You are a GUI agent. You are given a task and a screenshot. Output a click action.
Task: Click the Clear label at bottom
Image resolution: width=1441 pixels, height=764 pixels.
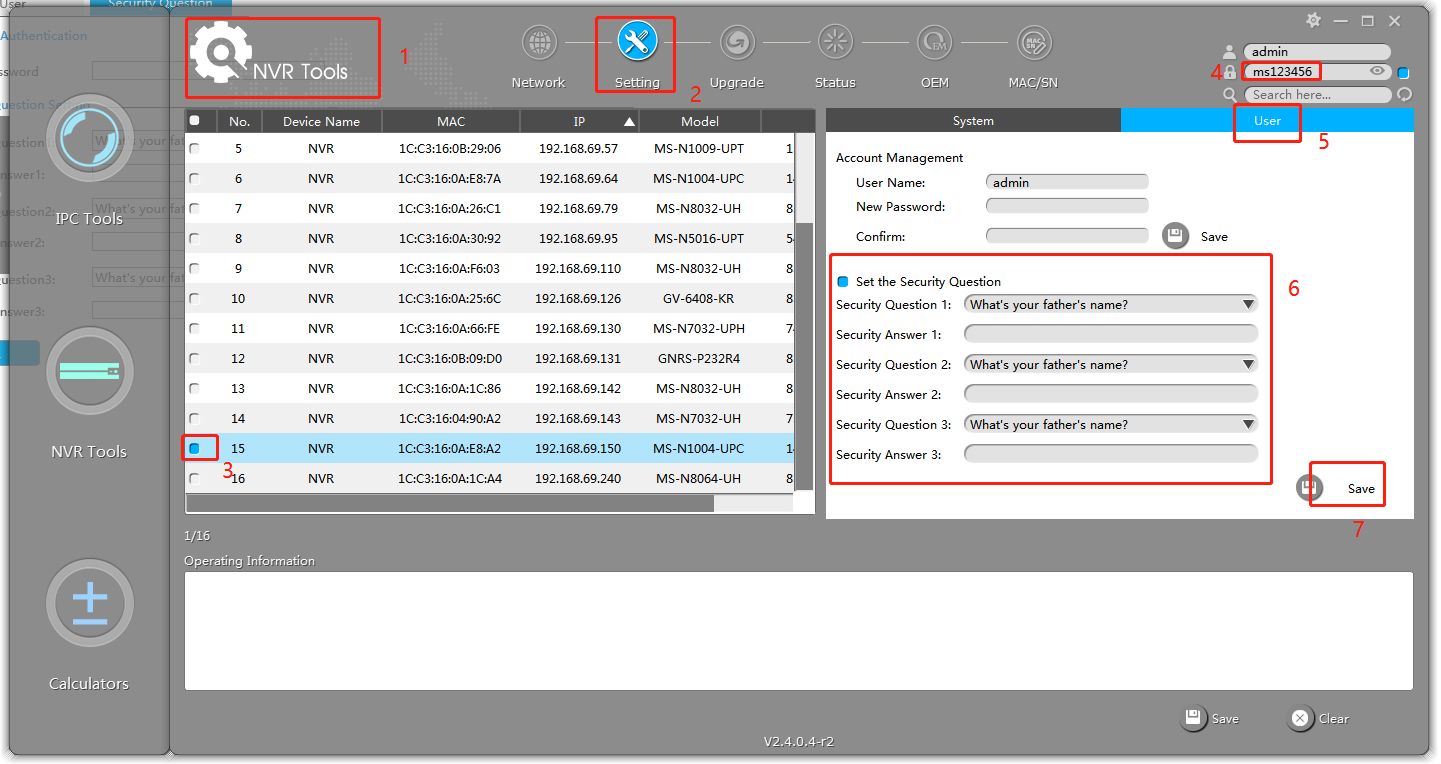(1333, 719)
